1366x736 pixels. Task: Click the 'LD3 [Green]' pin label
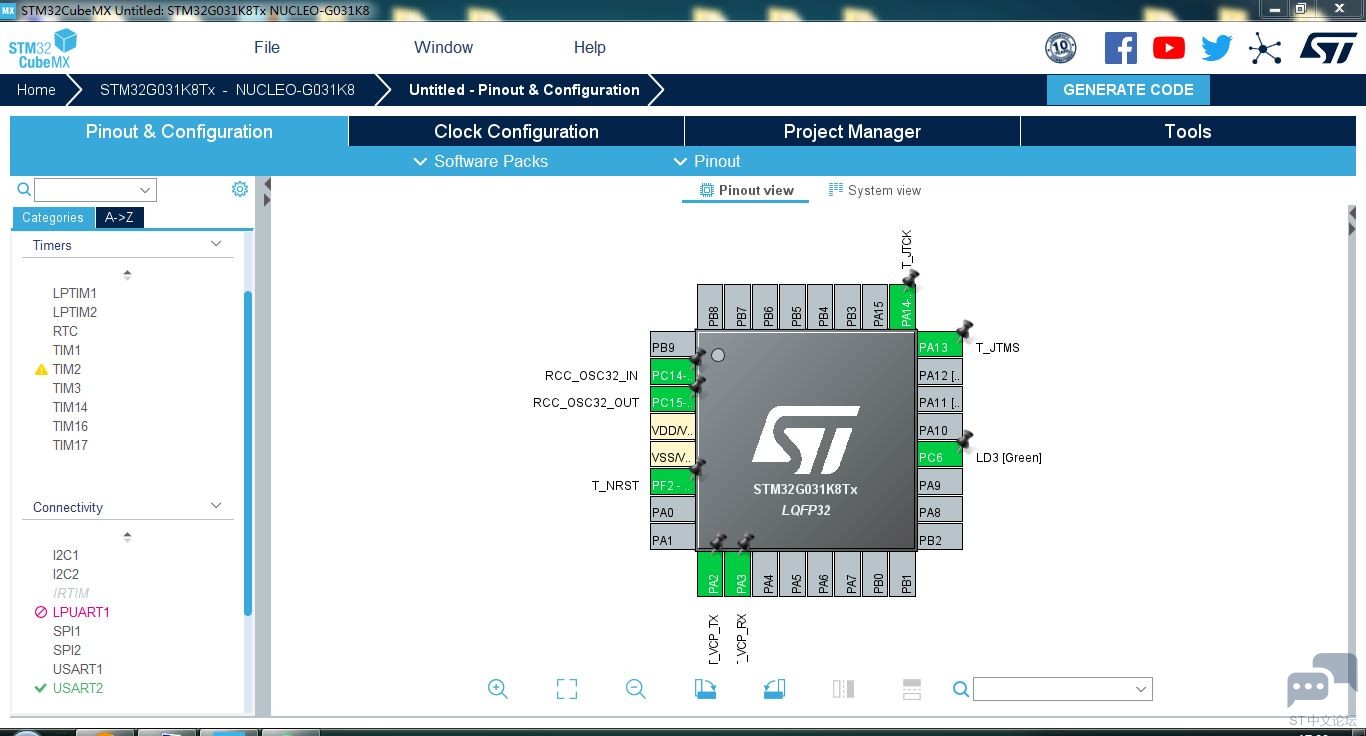click(1009, 458)
